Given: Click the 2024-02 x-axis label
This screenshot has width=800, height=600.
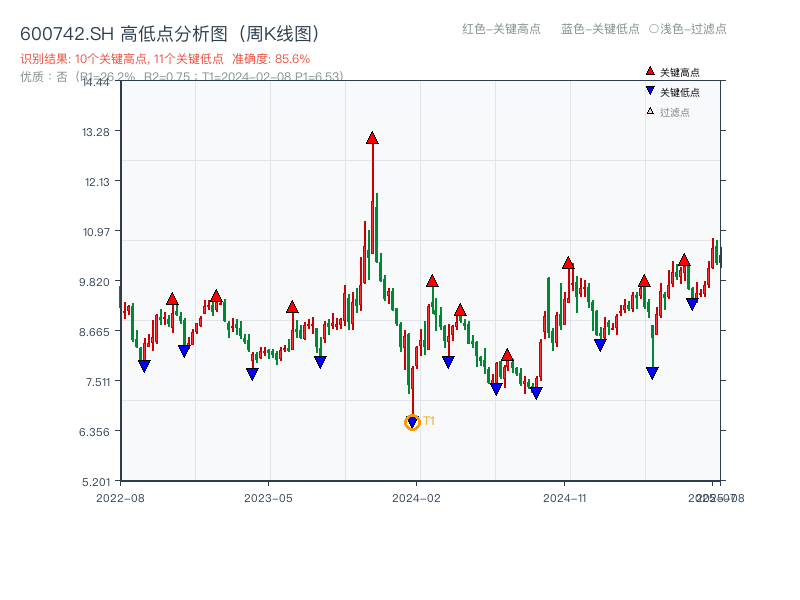Looking at the screenshot, I should 416,498.
